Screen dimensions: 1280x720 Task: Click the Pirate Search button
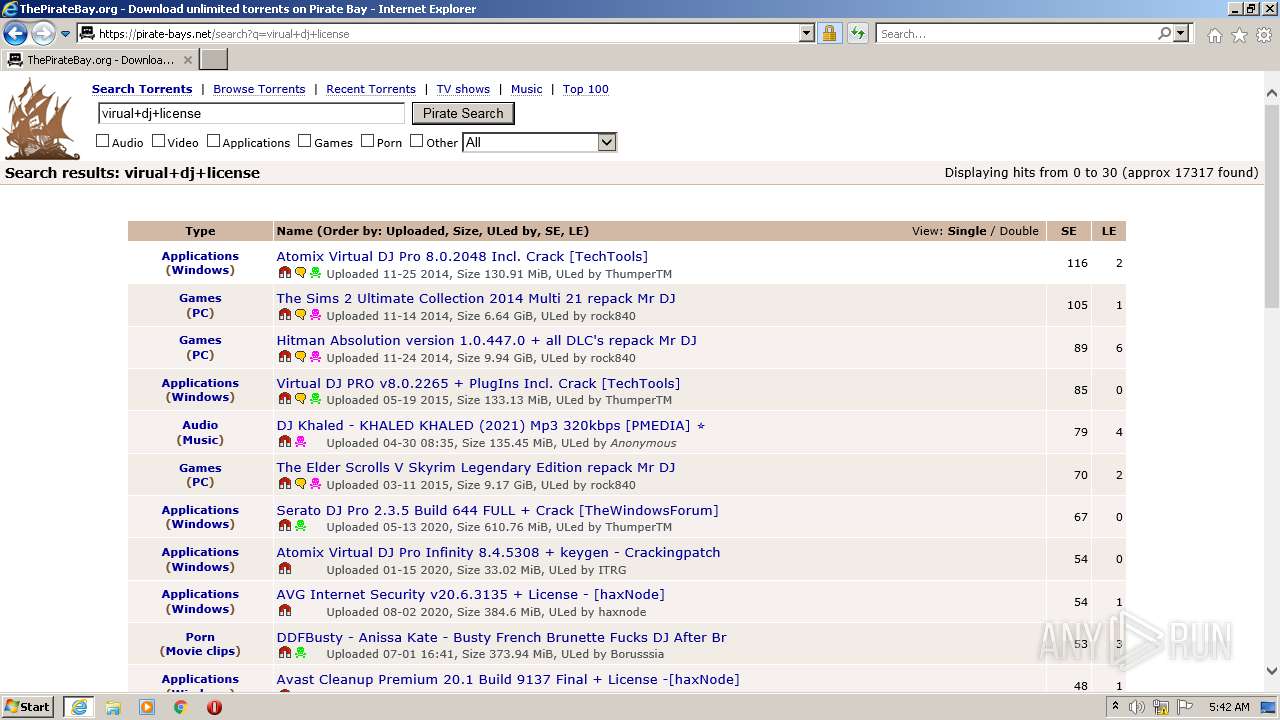(463, 113)
